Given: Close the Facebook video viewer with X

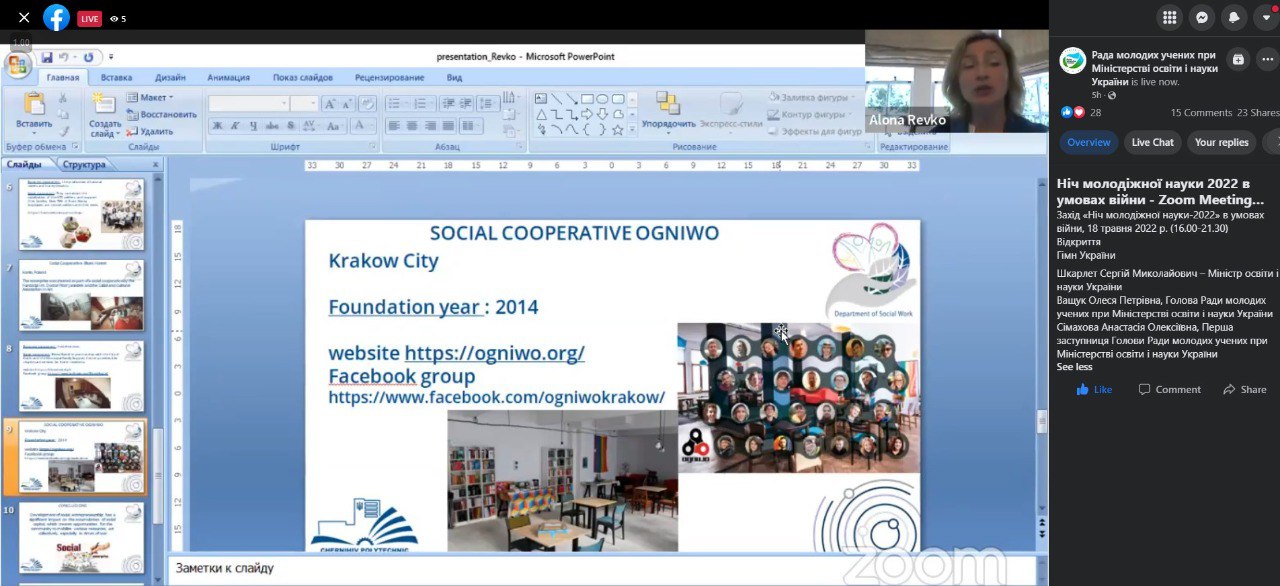Looking at the screenshot, I should [24, 18].
